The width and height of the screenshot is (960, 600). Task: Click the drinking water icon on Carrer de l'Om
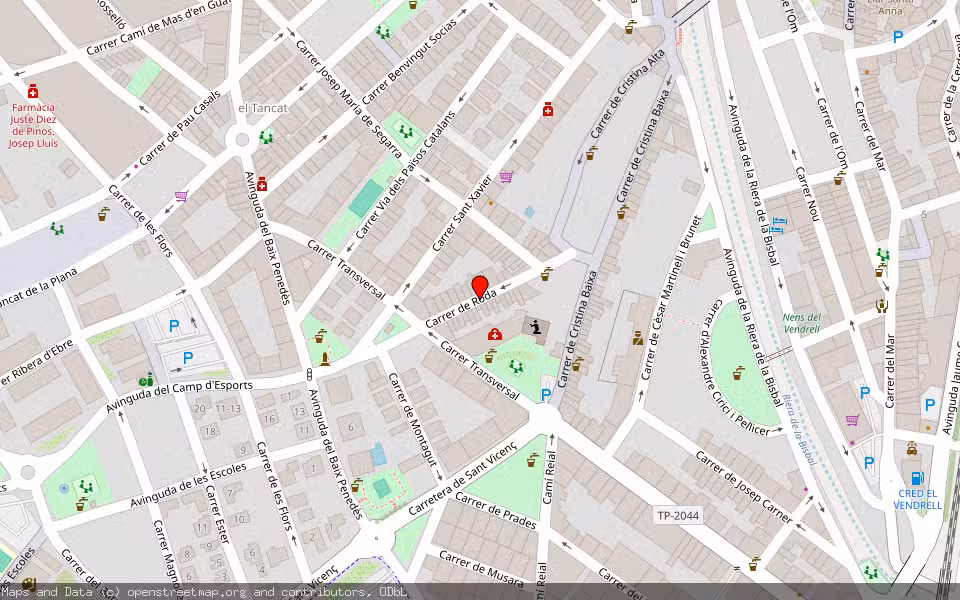point(838,178)
